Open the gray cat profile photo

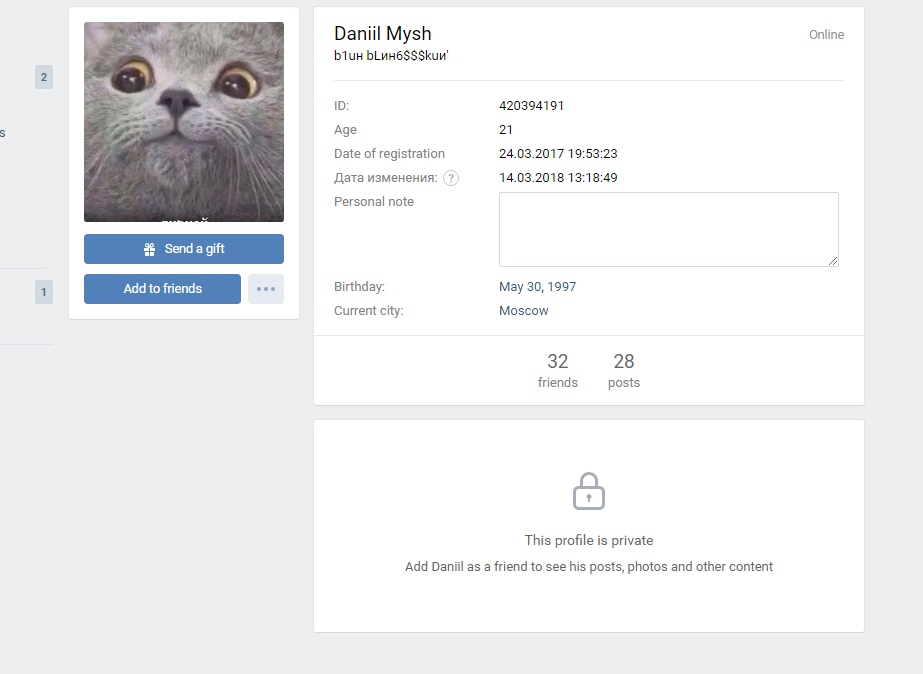tap(184, 122)
